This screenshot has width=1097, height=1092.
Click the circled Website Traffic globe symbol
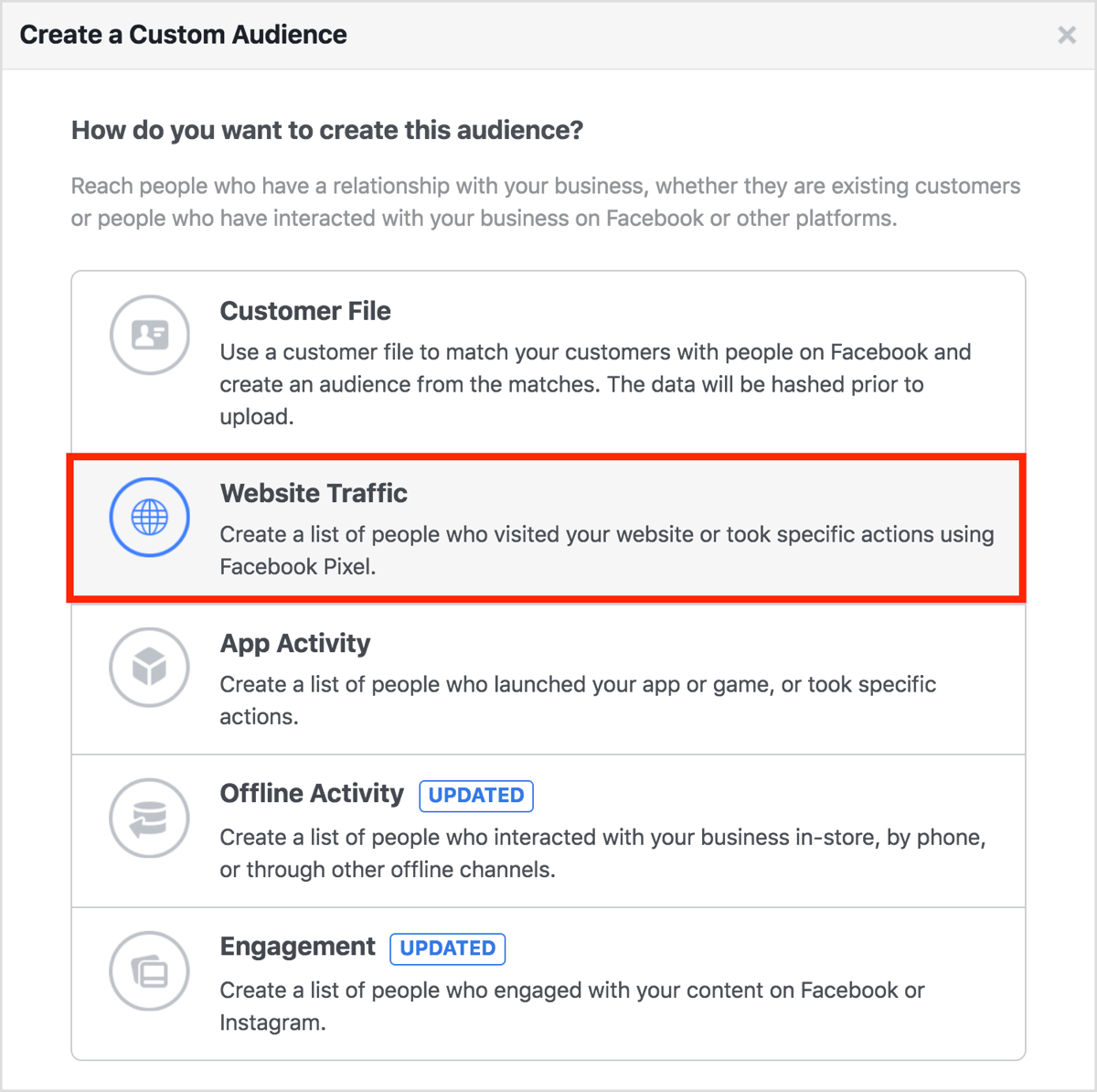pyautogui.click(x=149, y=517)
